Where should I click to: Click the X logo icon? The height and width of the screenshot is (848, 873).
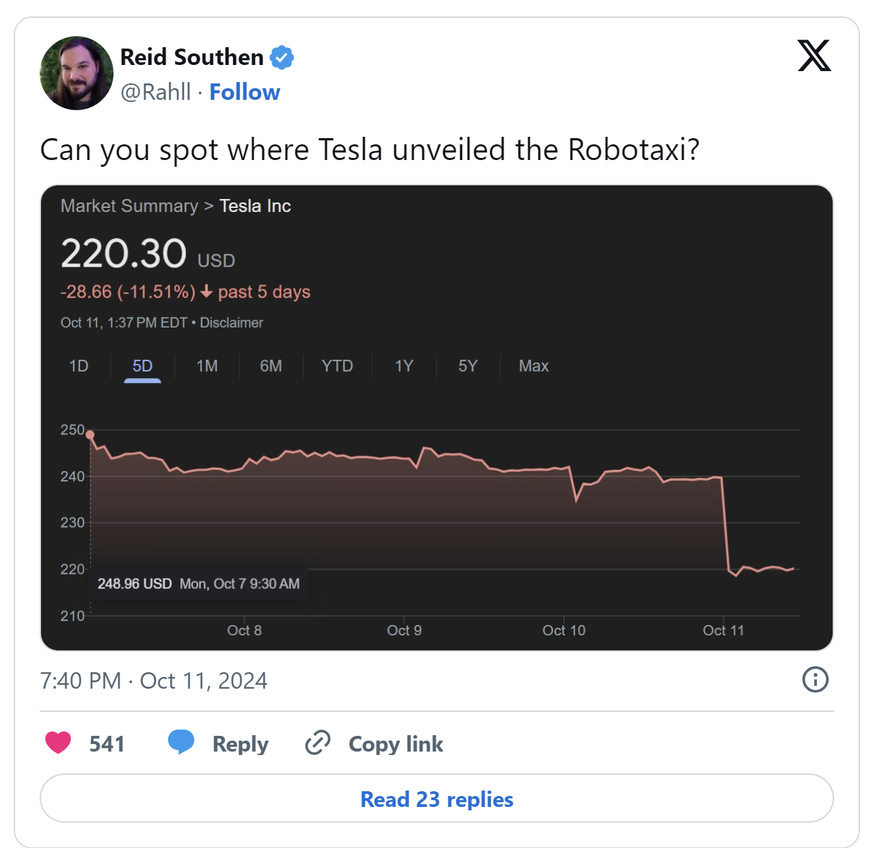(x=814, y=57)
